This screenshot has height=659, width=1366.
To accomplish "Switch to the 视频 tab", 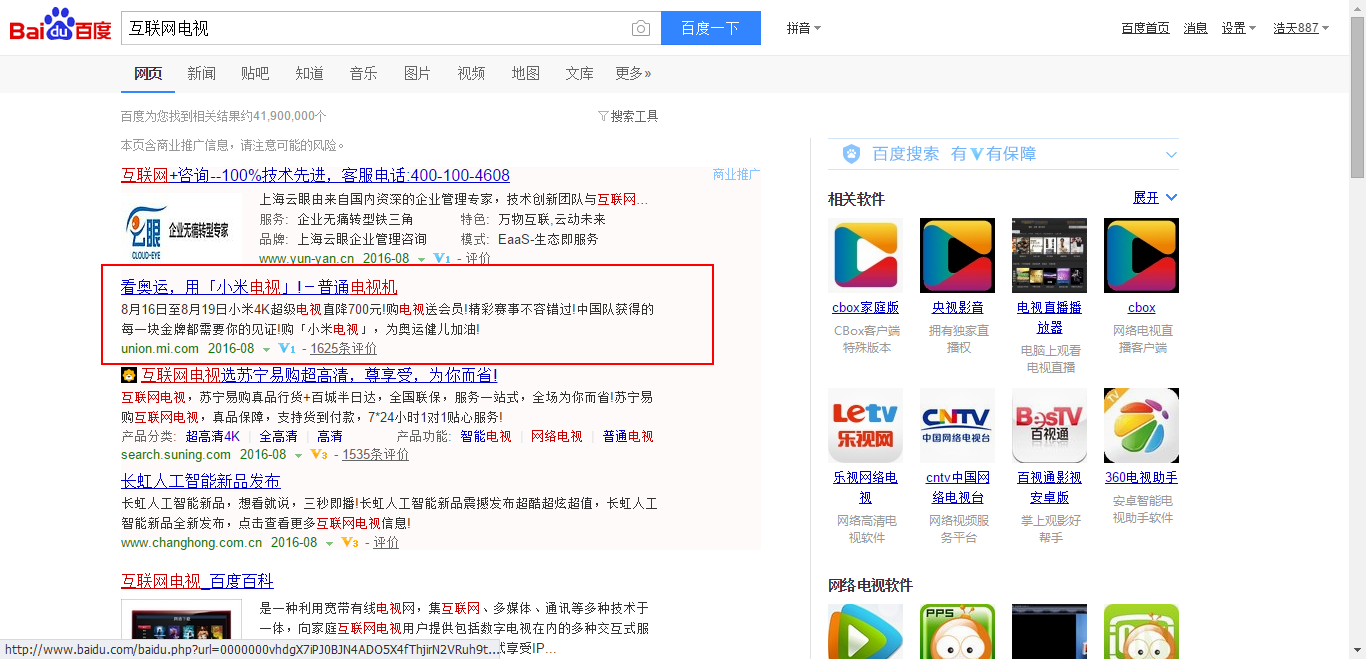I will (471, 73).
